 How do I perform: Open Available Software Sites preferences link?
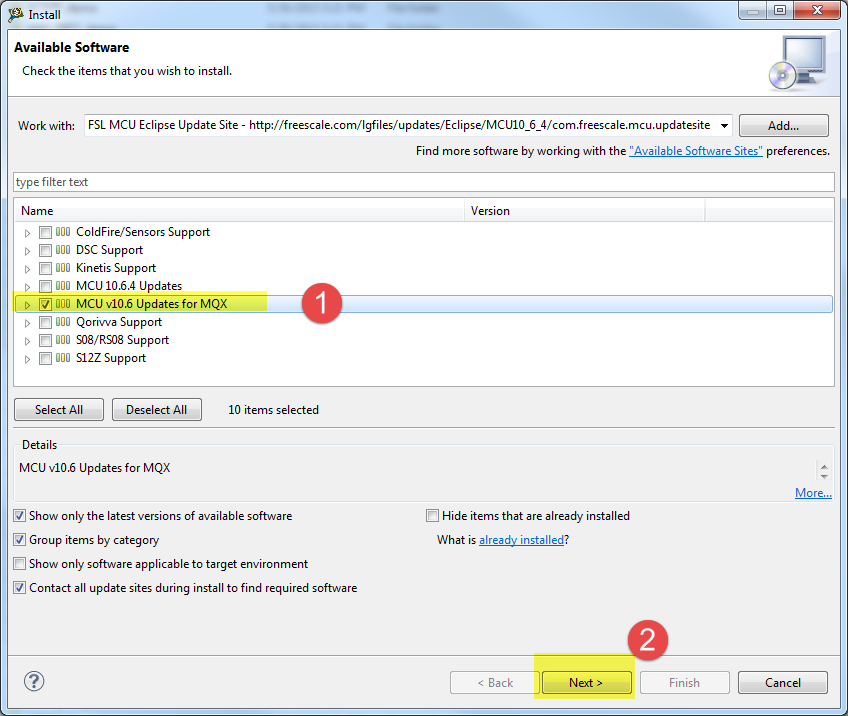(695, 151)
